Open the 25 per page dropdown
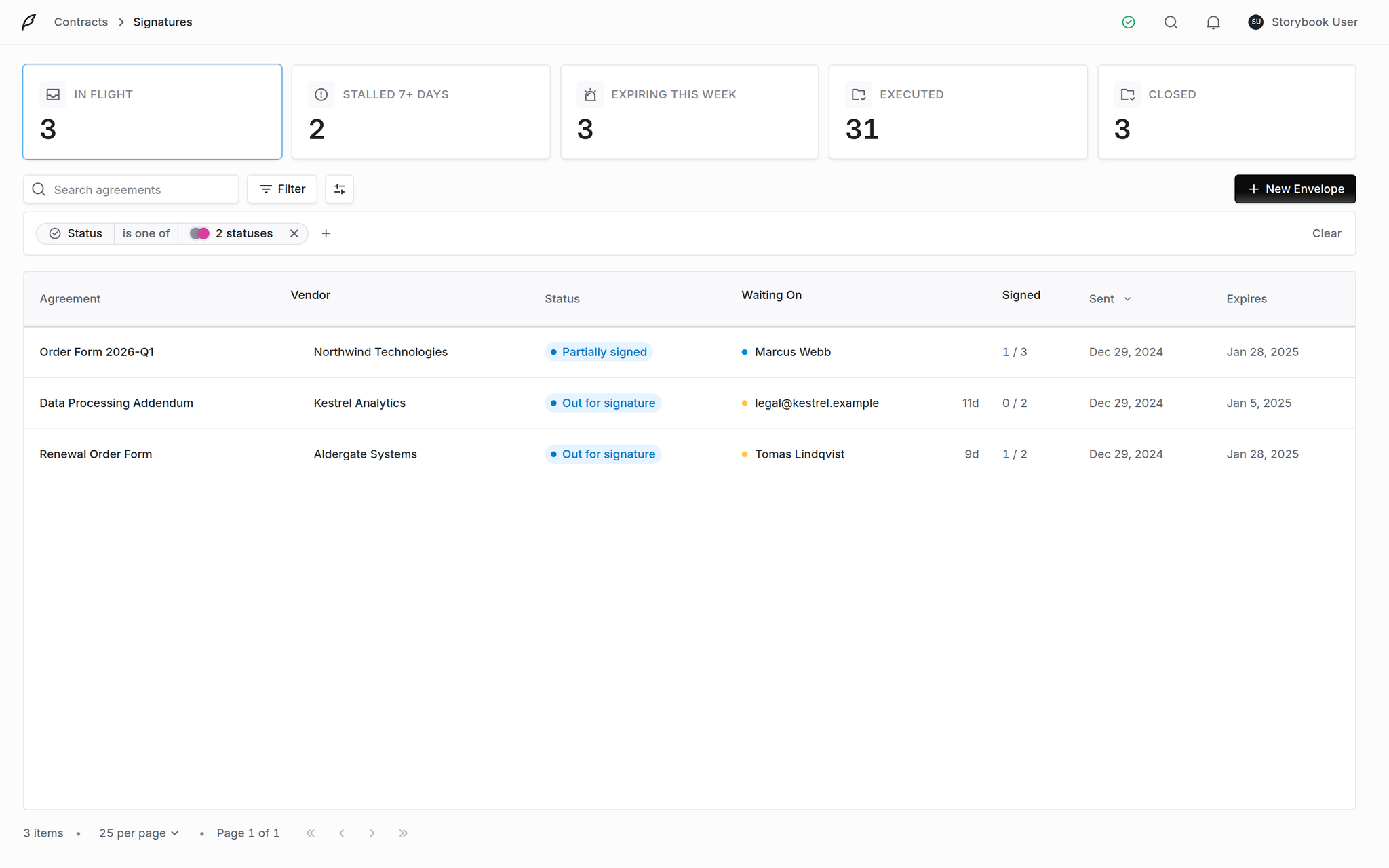Viewport: 1389px width, 868px height. point(138,833)
